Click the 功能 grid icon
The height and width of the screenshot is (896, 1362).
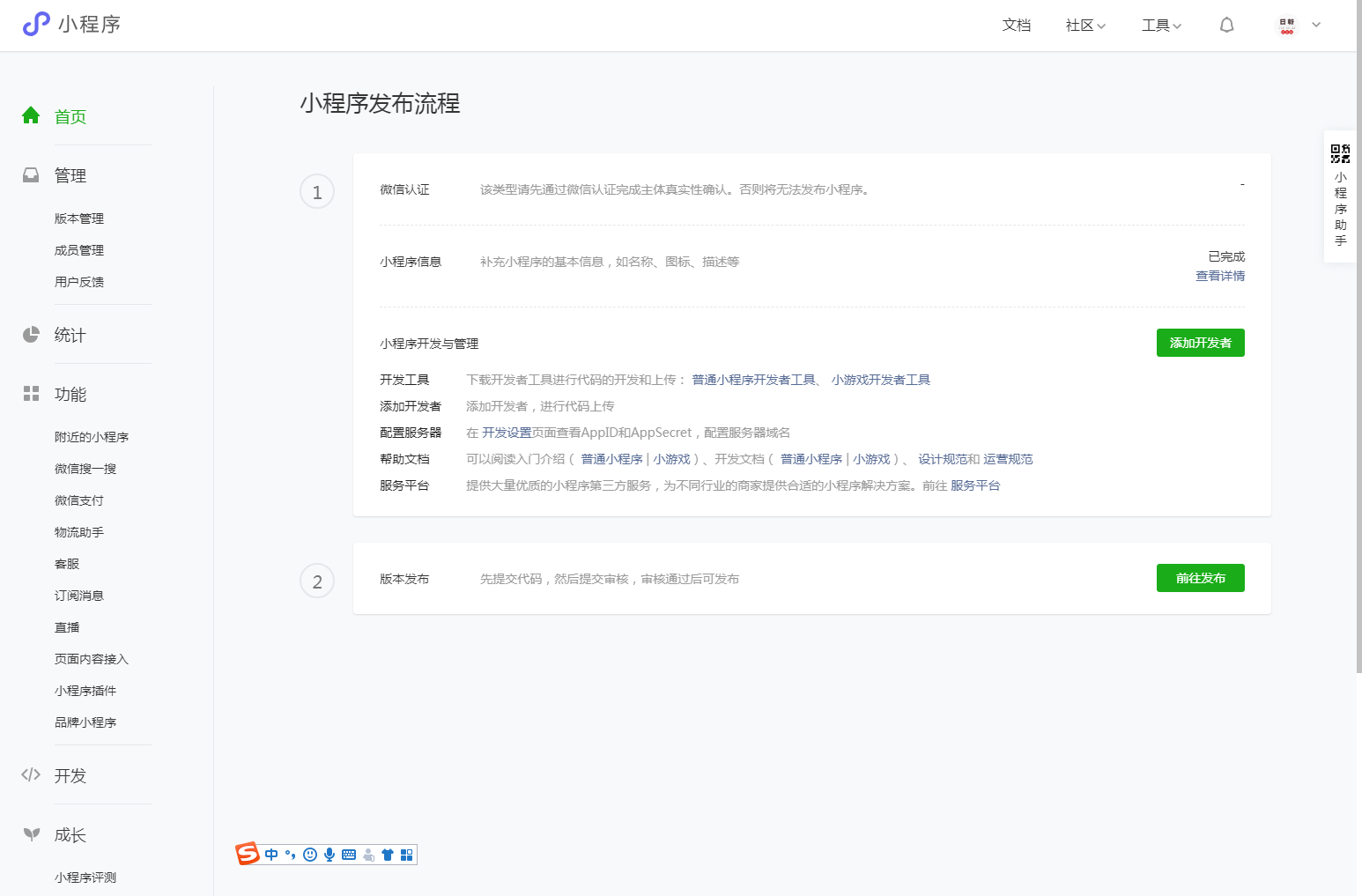point(31,393)
